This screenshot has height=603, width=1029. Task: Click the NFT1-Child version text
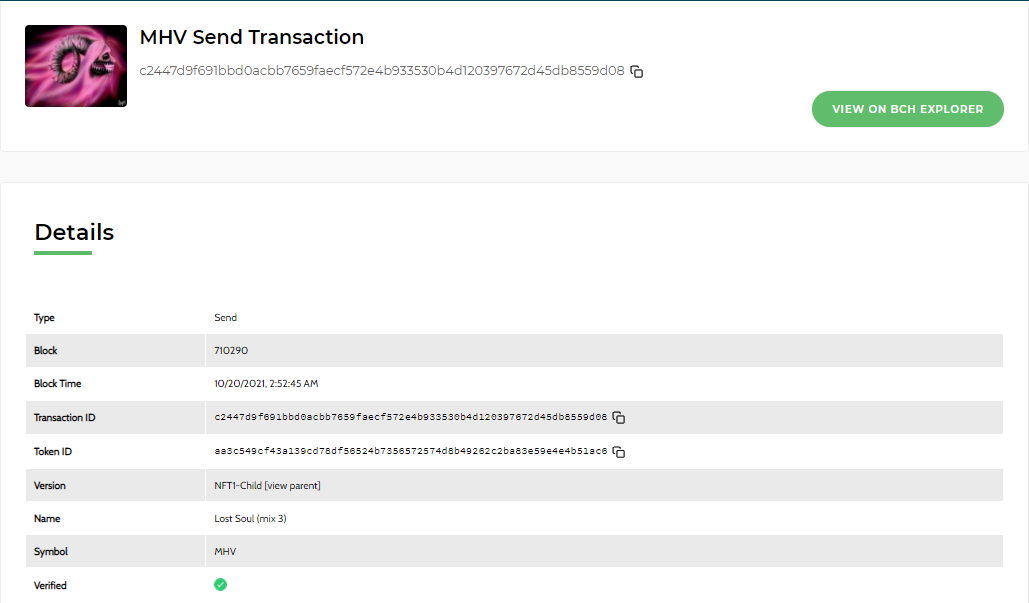[238, 486]
